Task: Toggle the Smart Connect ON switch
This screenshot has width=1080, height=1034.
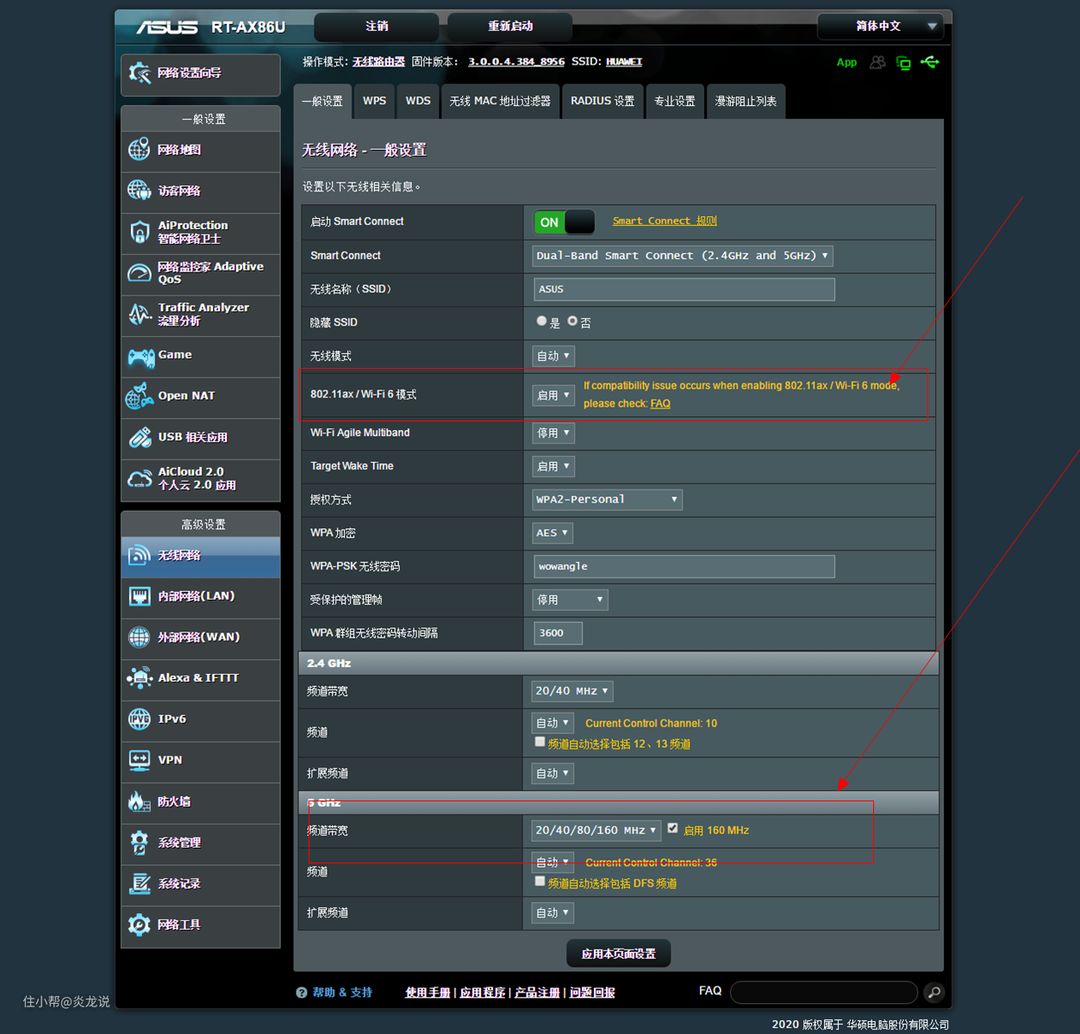Action: point(564,222)
